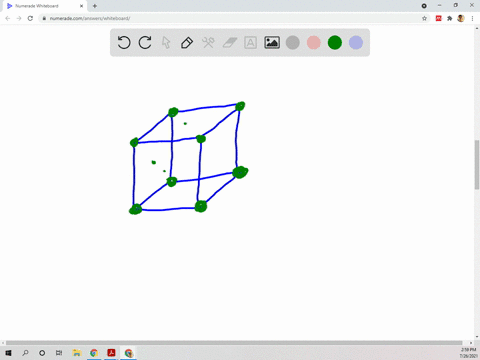The height and width of the screenshot is (360, 480).
Task: Open the first Chrome taskbar icon
Action: point(94,353)
